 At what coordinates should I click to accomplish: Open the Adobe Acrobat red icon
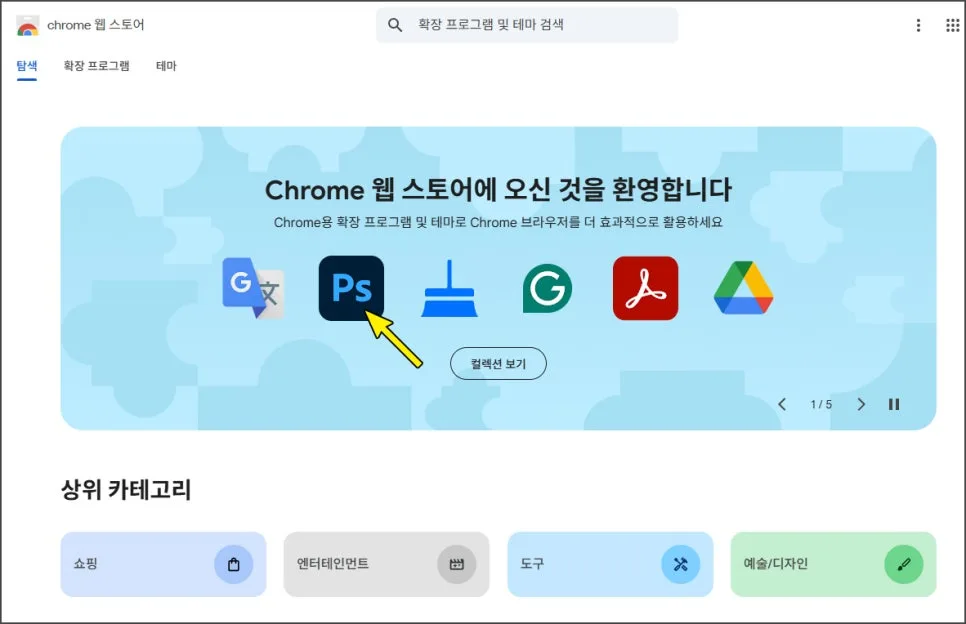(645, 288)
